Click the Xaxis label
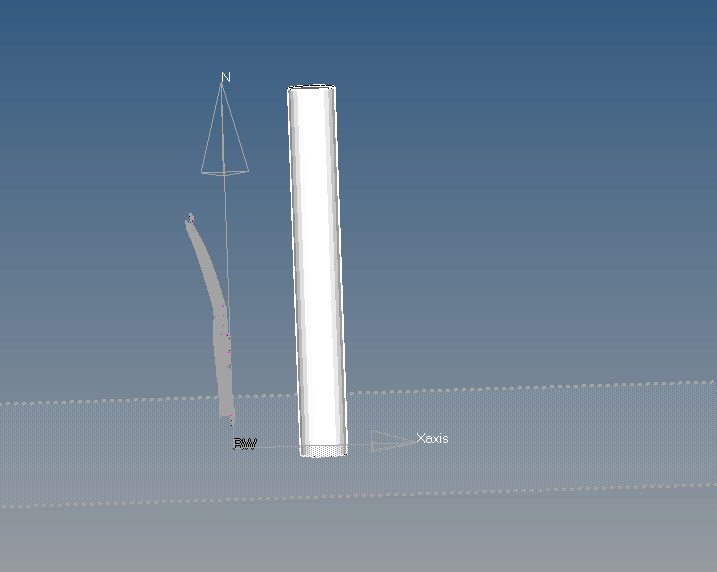Screen dimensions: 717x572 pyautogui.click(x=432, y=438)
